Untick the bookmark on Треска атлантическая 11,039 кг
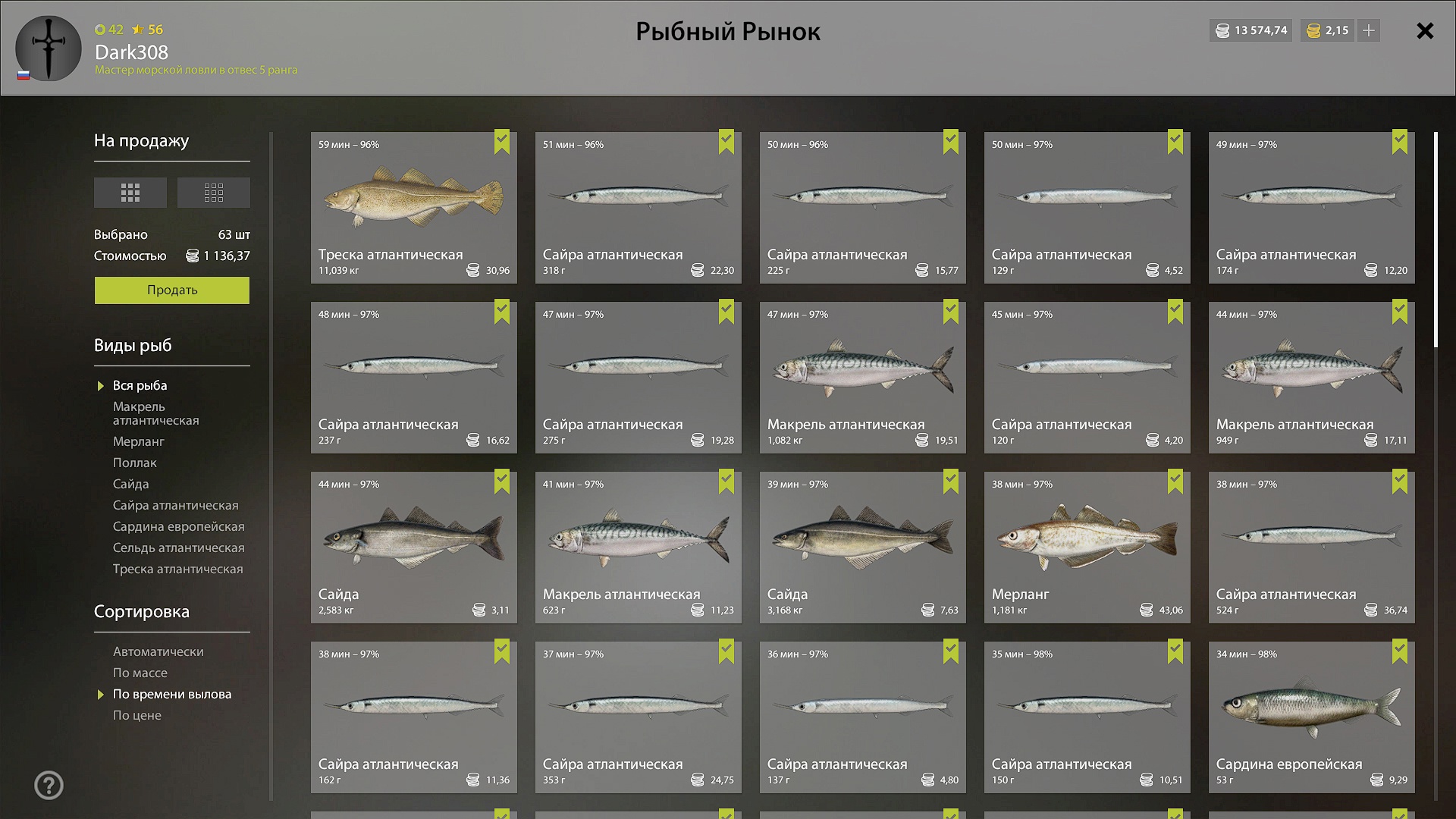Screen dimensions: 1456x819 coord(502,142)
